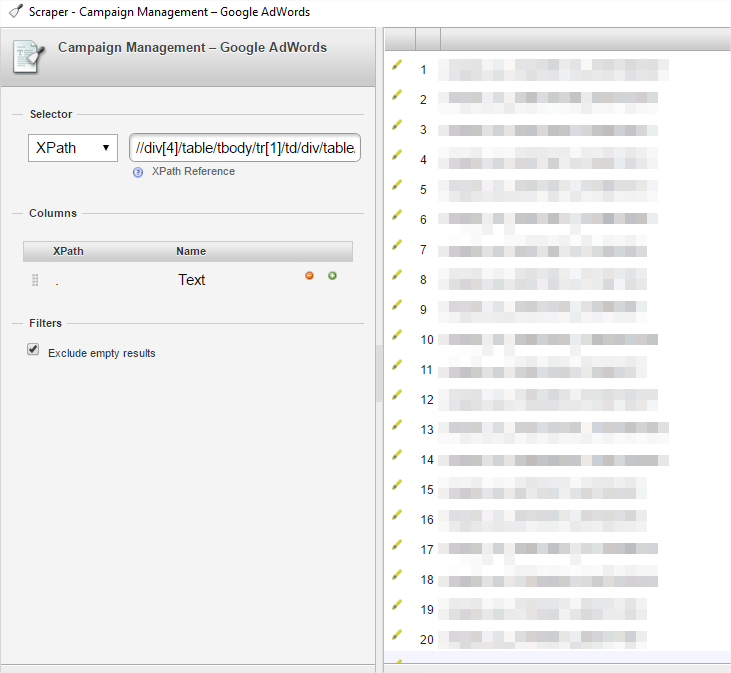Click the XPath Reference help icon

click(x=138, y=172)
